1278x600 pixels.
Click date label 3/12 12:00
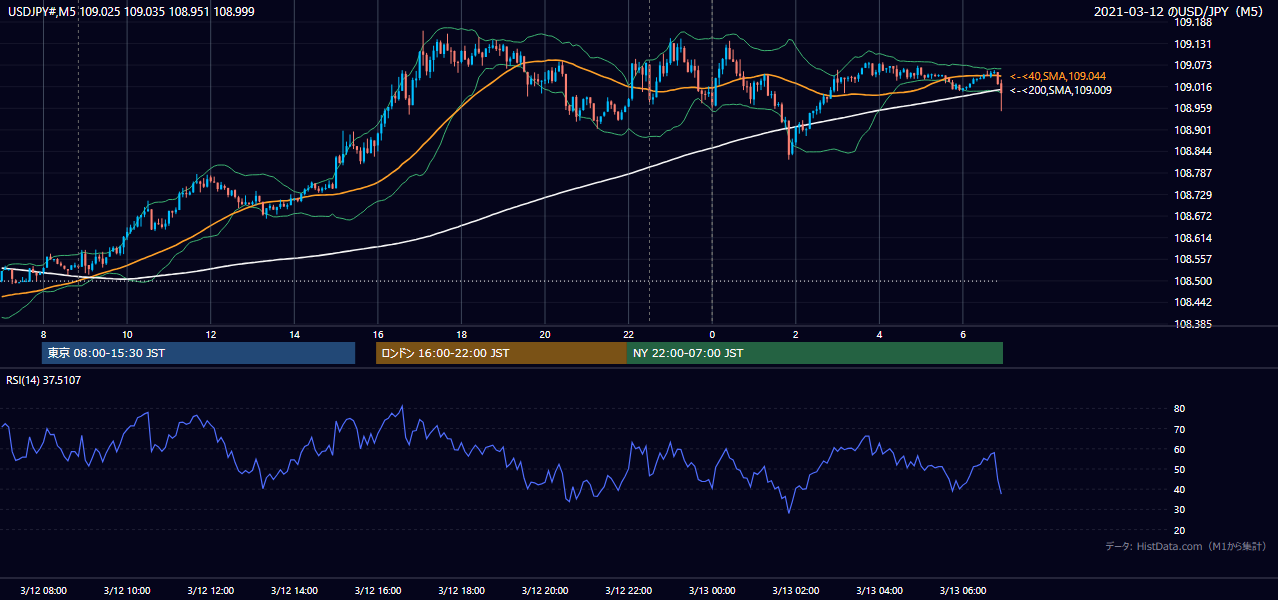point(210,591)
